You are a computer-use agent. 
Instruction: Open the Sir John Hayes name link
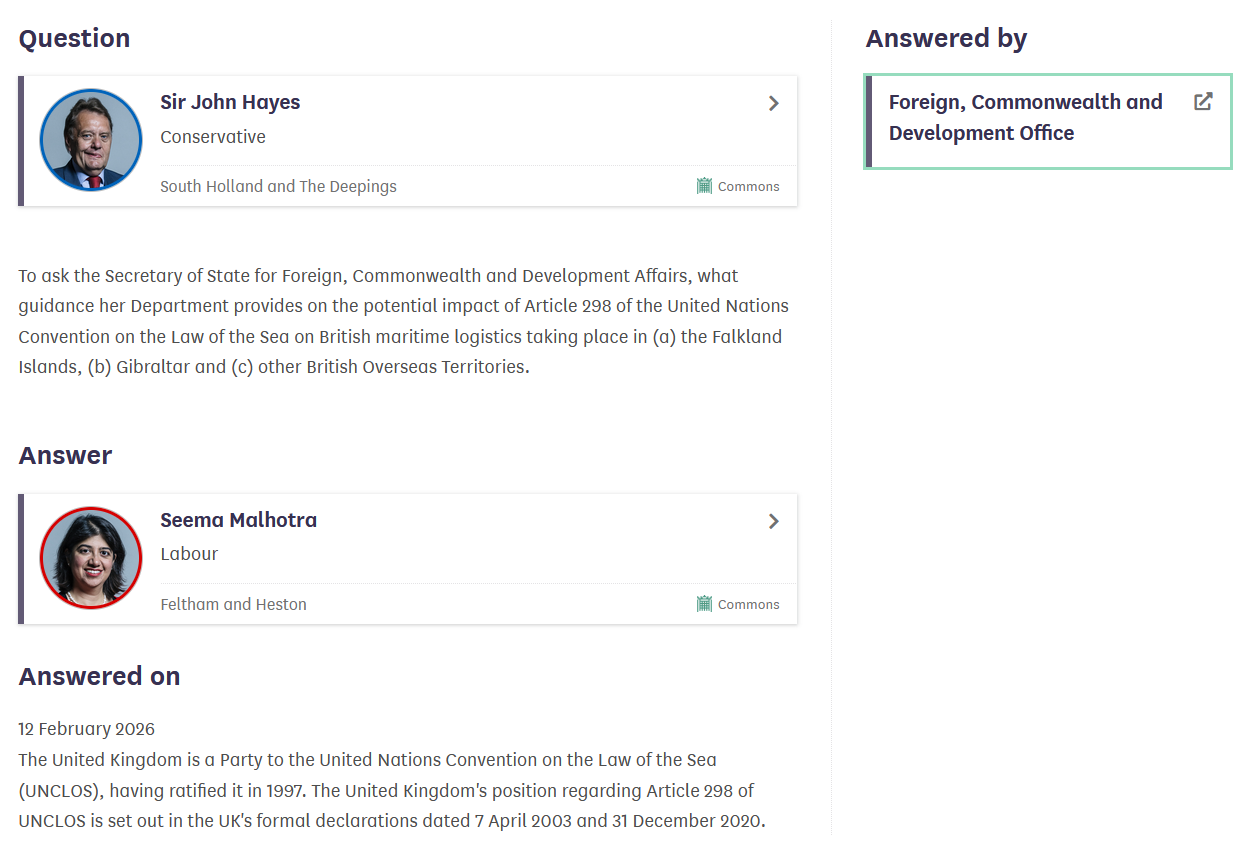[230, 102]
